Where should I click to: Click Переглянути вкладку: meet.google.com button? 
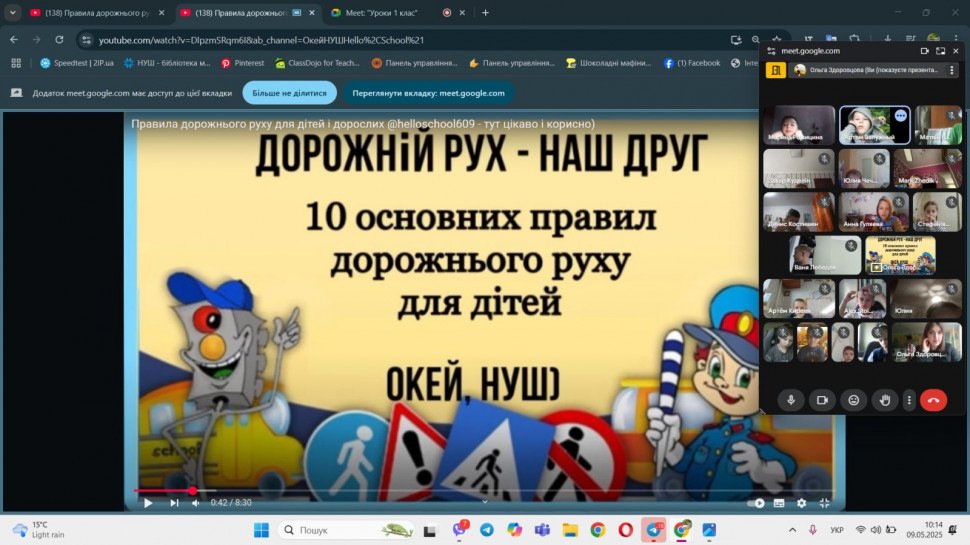pyautogui.click(x=428, y=93)
